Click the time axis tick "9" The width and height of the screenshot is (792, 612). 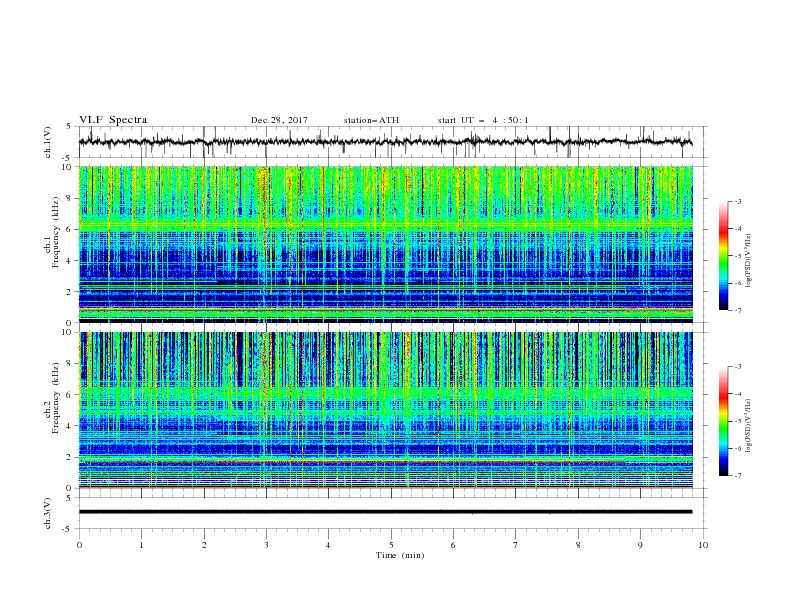pyautogui.click(x=640, y=545)
